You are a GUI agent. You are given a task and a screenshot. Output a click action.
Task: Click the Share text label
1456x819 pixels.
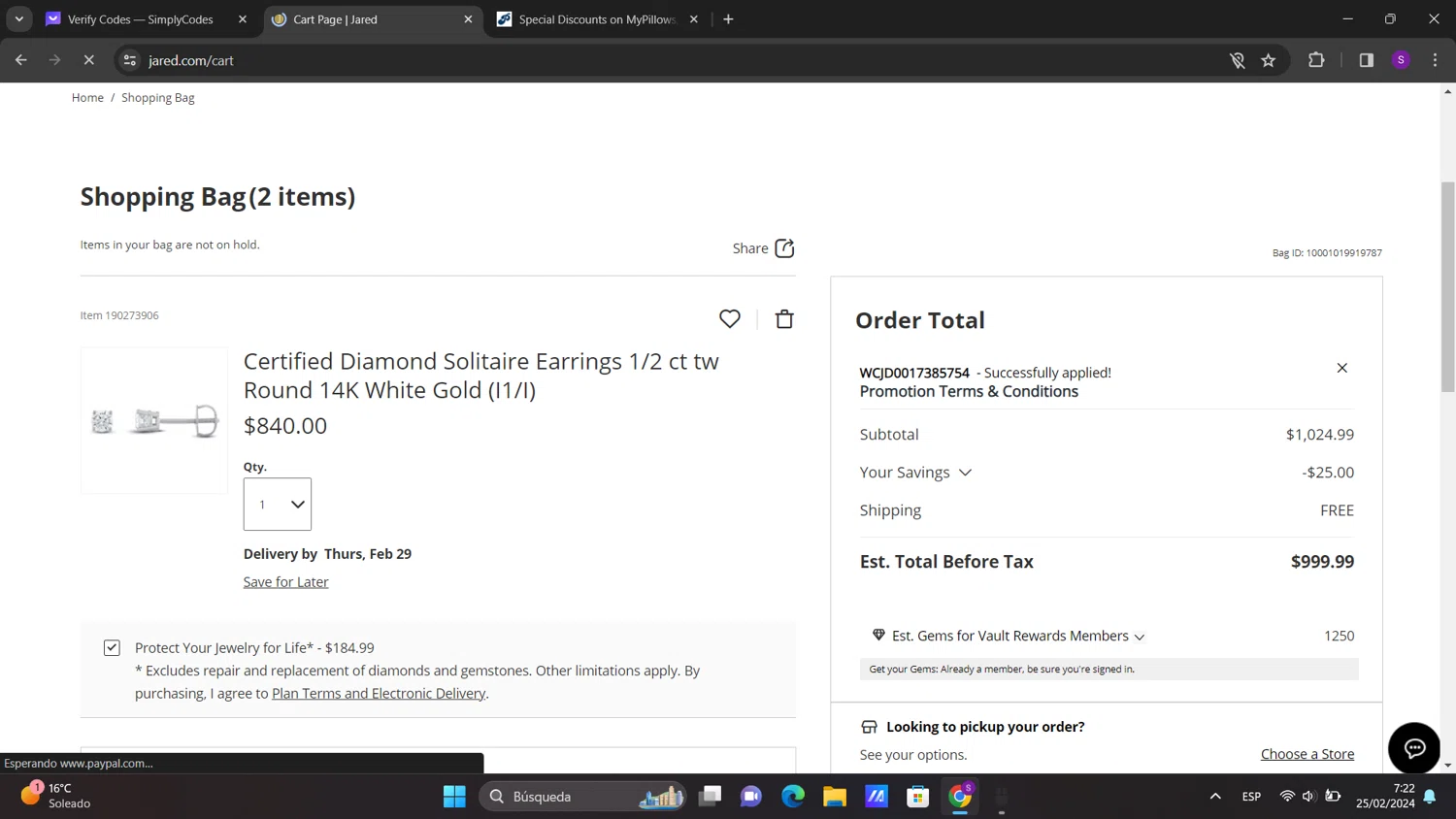750,248
